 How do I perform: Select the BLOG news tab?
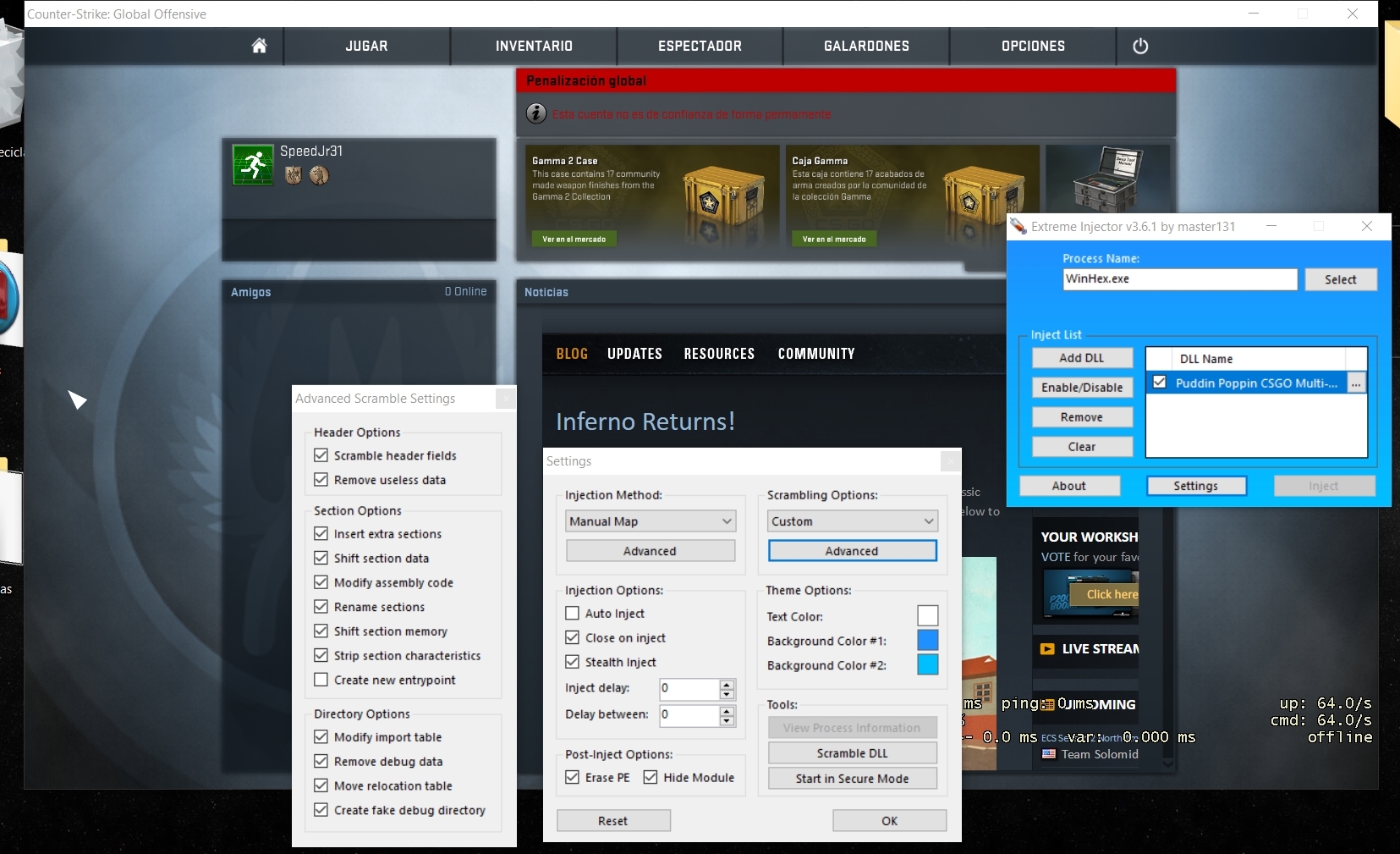tap(572, 354)
